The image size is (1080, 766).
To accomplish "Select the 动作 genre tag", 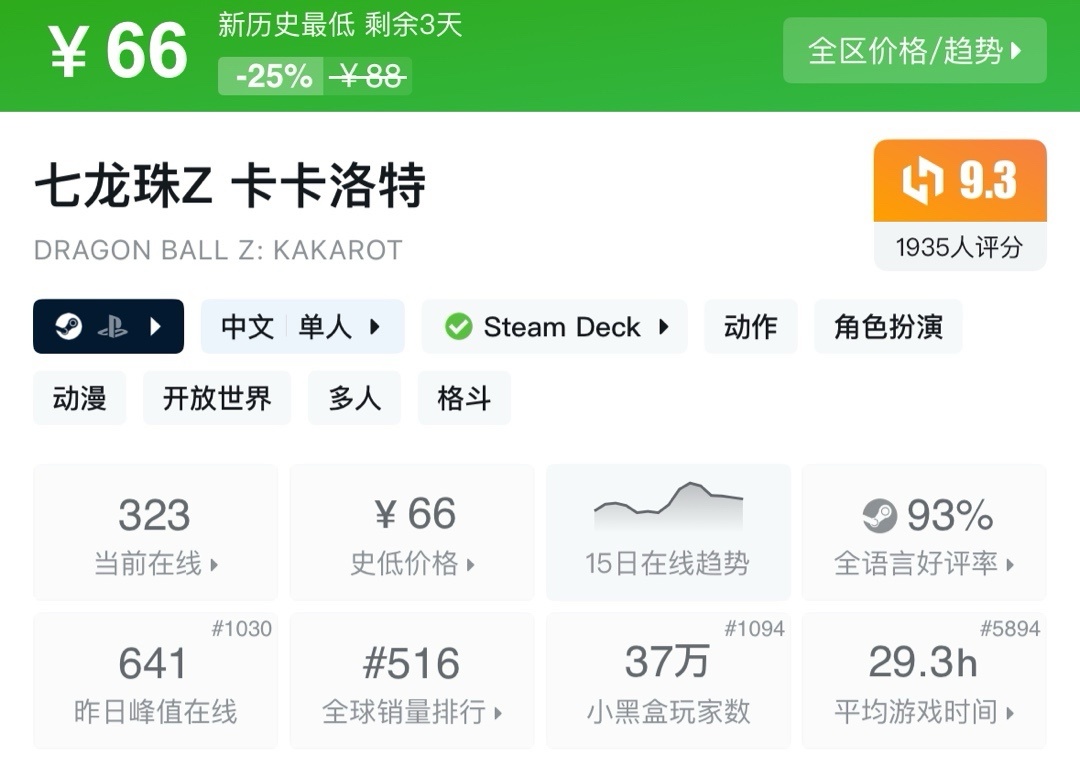I will coord(751,327).
